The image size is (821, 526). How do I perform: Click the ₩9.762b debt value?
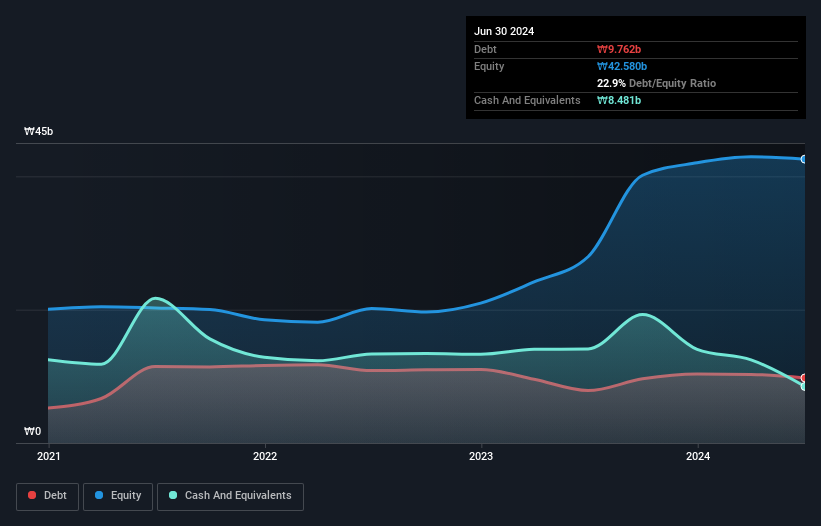(x=619, y=49)
